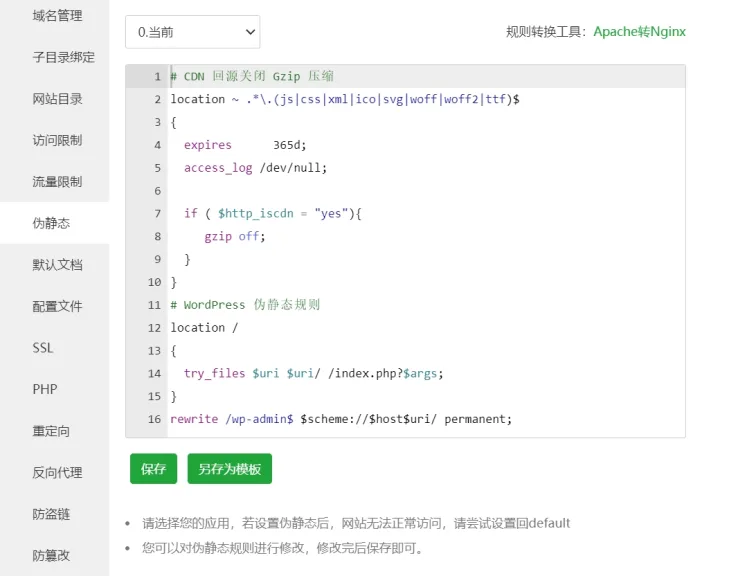This screenshot has width=729, height=576.
Task: Go to the 流量限制 tab
Action: click(56, 182)
